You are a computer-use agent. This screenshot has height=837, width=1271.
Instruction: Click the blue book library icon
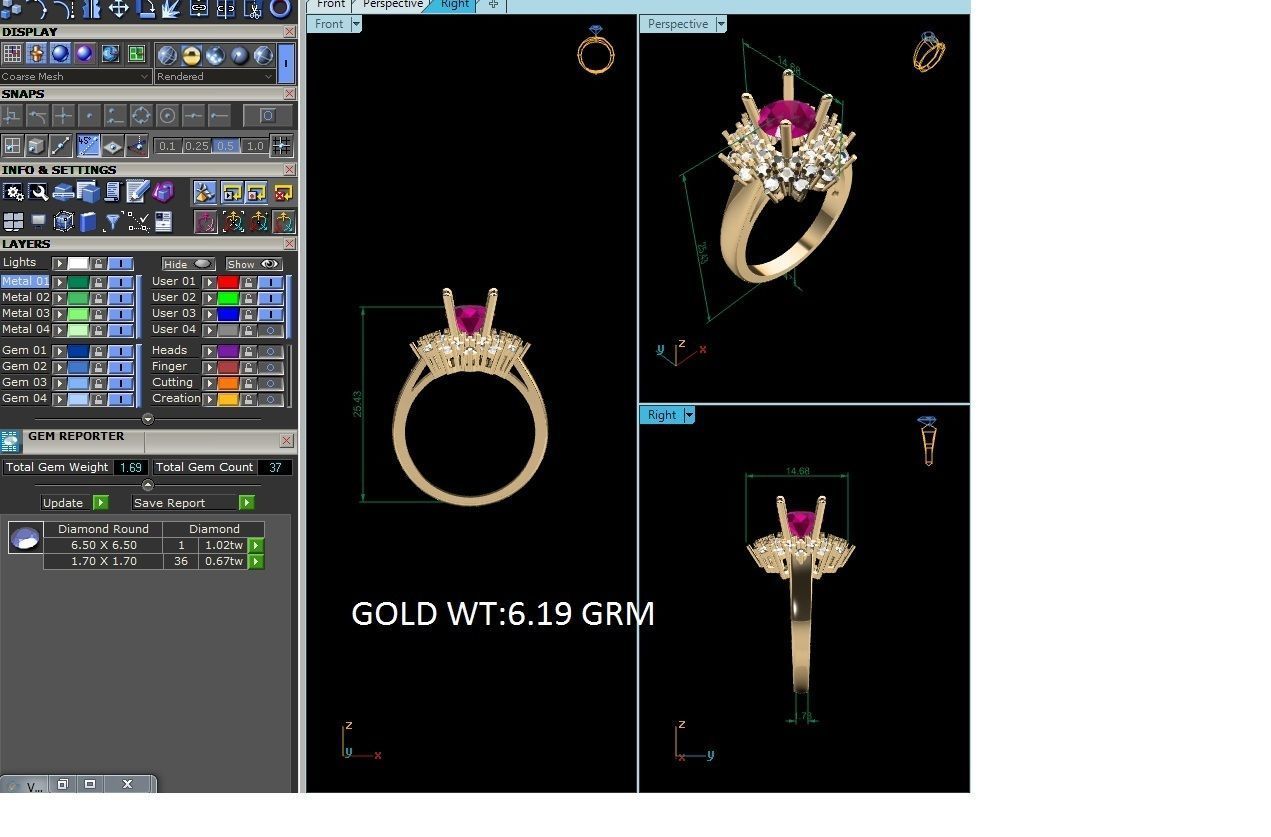[88, 221]
